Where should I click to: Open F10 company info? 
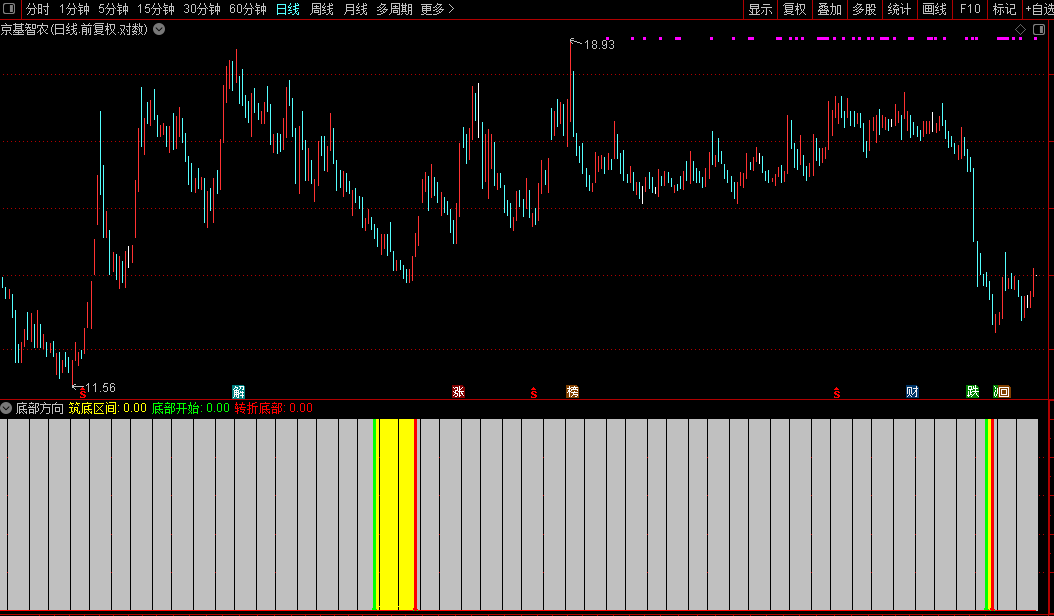(x=970, y=9)
